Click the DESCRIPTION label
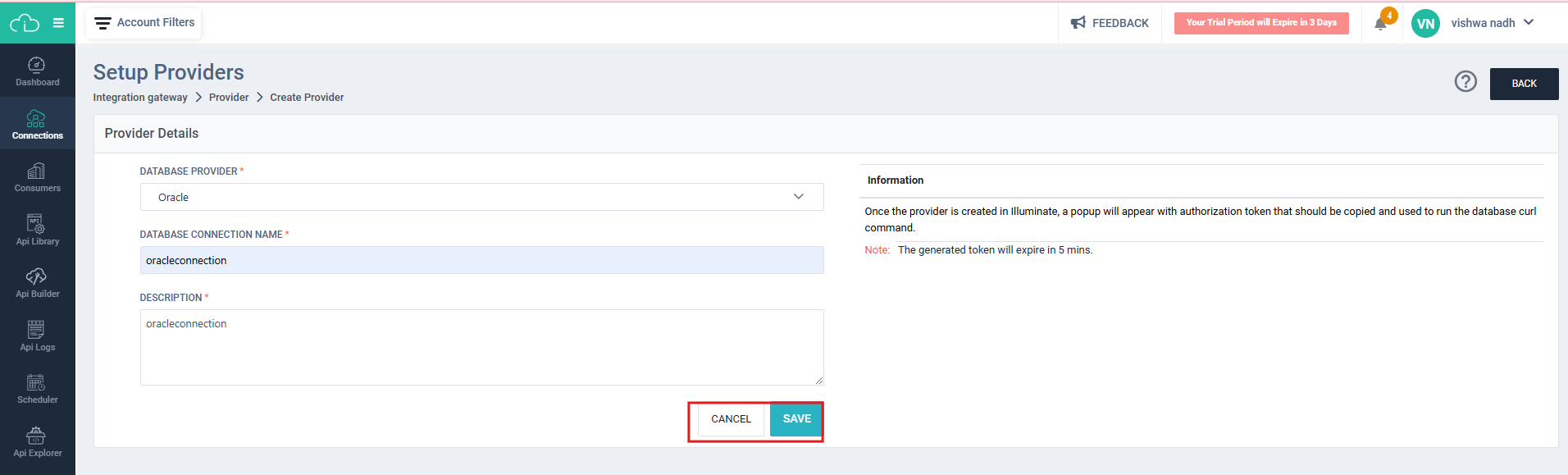This screenshot has height=475, width=1568. 171,298
